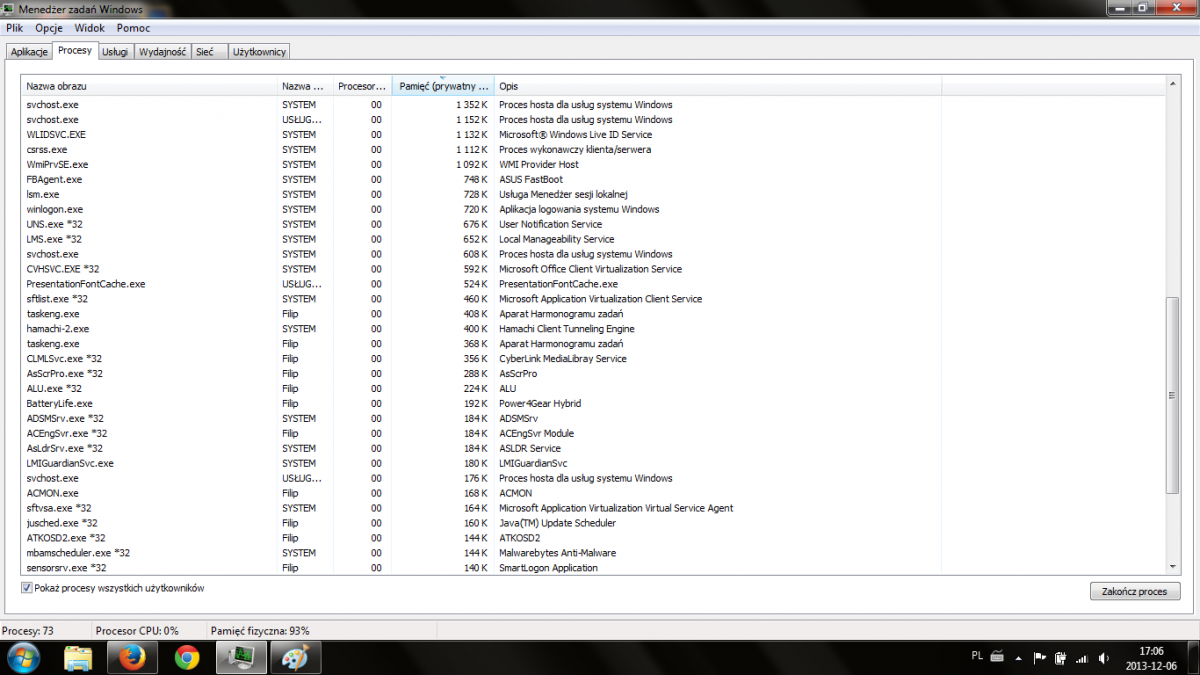This screenshot has width=1200, height=675.
Task: Select the FBAgent.exe process row
Action: (594, 179)
